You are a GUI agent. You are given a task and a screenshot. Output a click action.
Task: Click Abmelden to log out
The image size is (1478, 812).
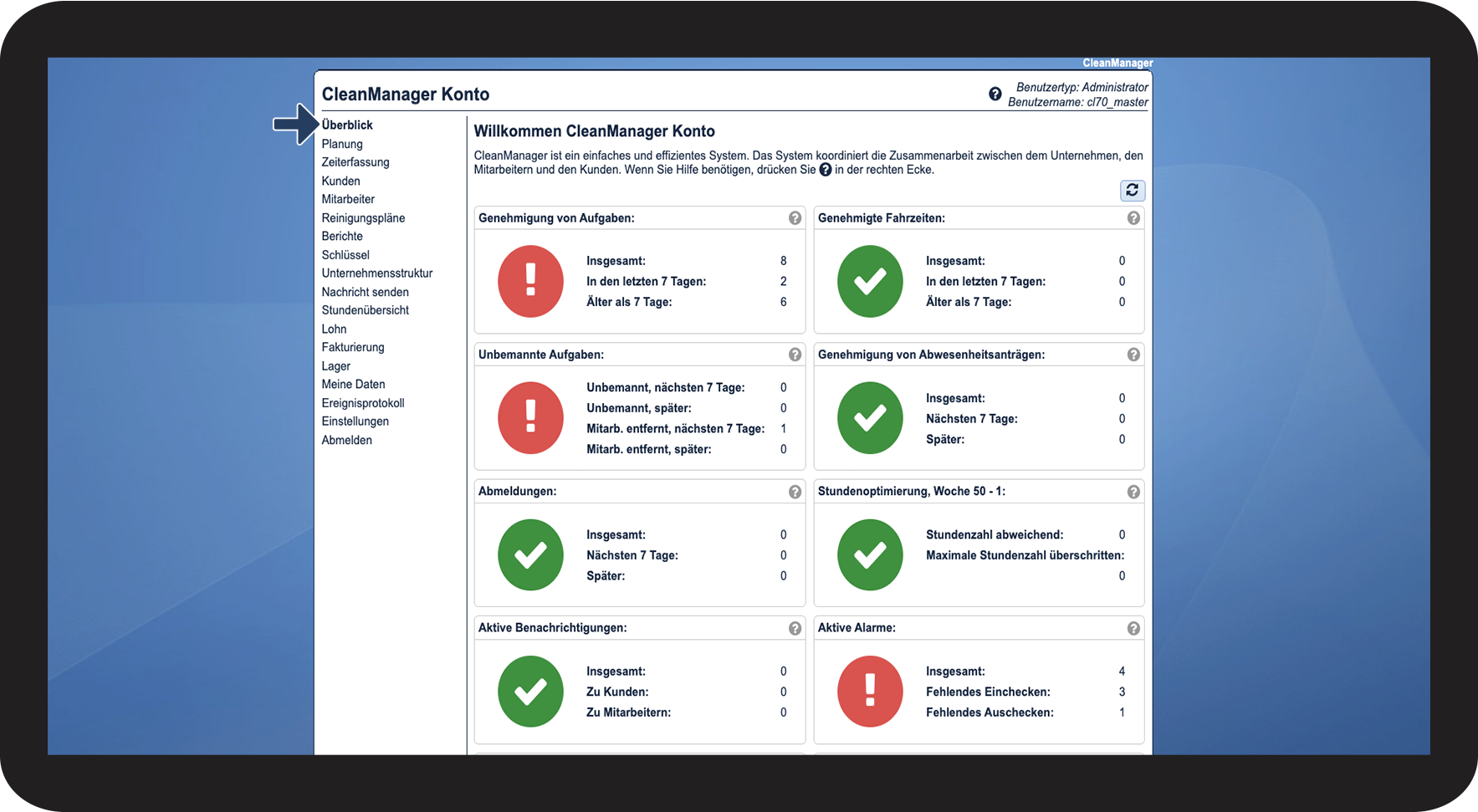coord(347,440)
